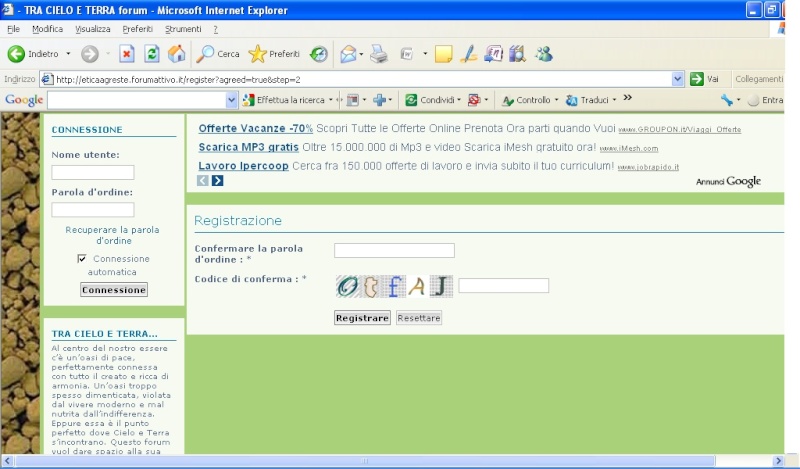Image resolution: width=800 pixels, height=469 pixels.
Task: Open the Research books icon
Action: pyautogui.click(x=517, y=54)
